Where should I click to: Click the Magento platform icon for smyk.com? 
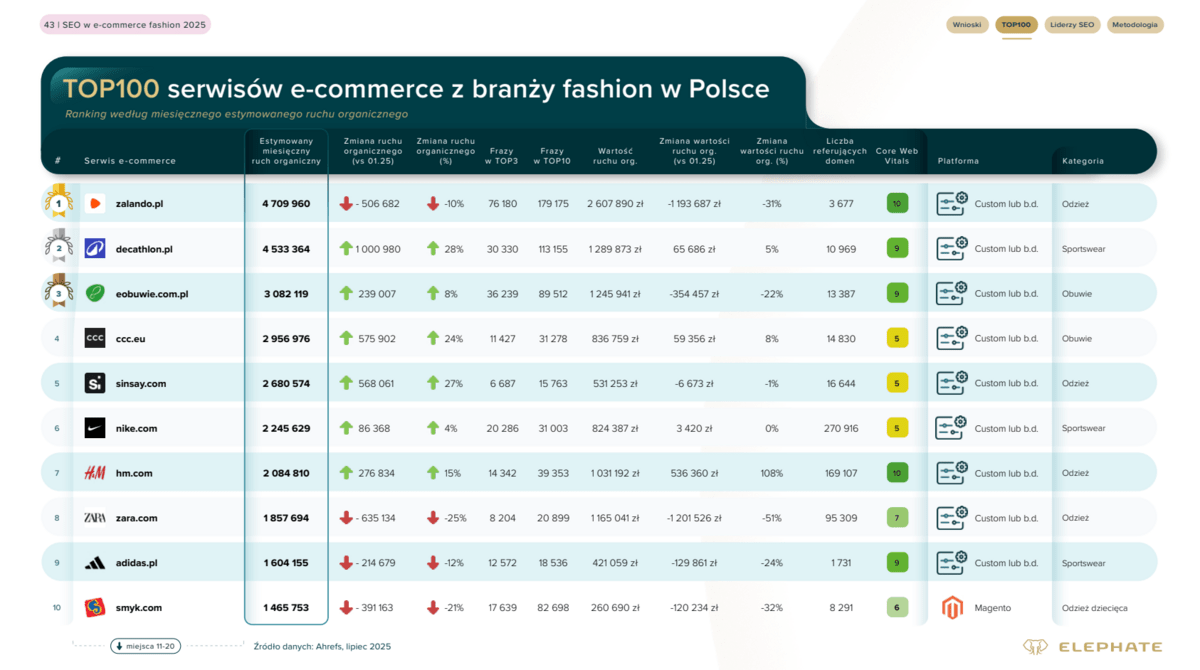[953, 607]
